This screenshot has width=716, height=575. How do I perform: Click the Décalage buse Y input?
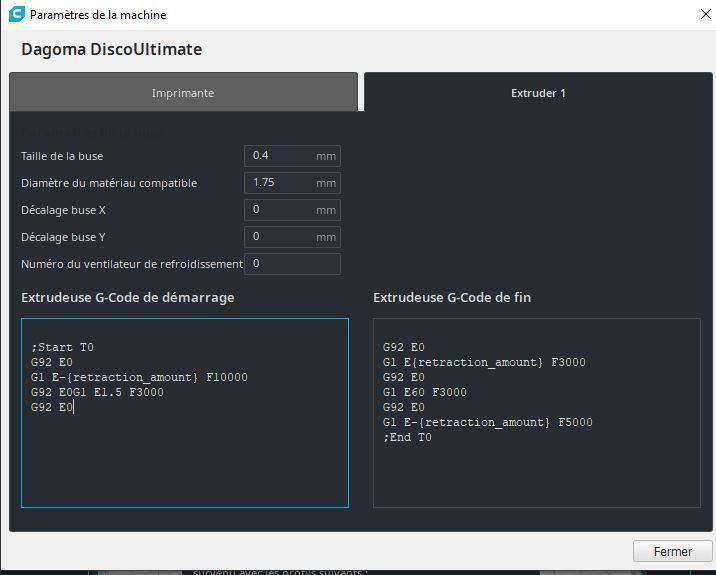[x=292, y=237]
